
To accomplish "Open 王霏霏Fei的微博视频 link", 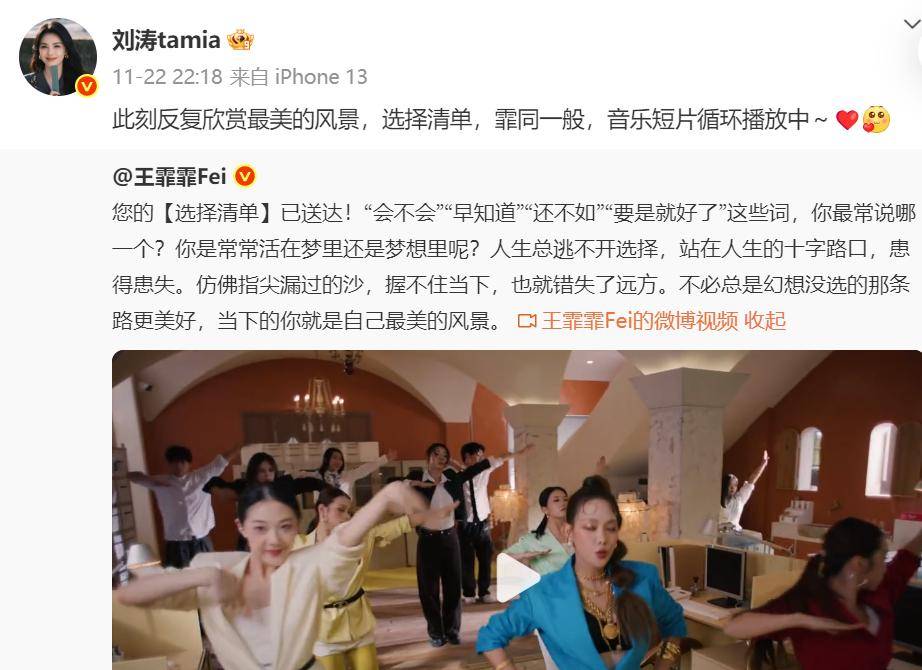I will coord(639,321).
